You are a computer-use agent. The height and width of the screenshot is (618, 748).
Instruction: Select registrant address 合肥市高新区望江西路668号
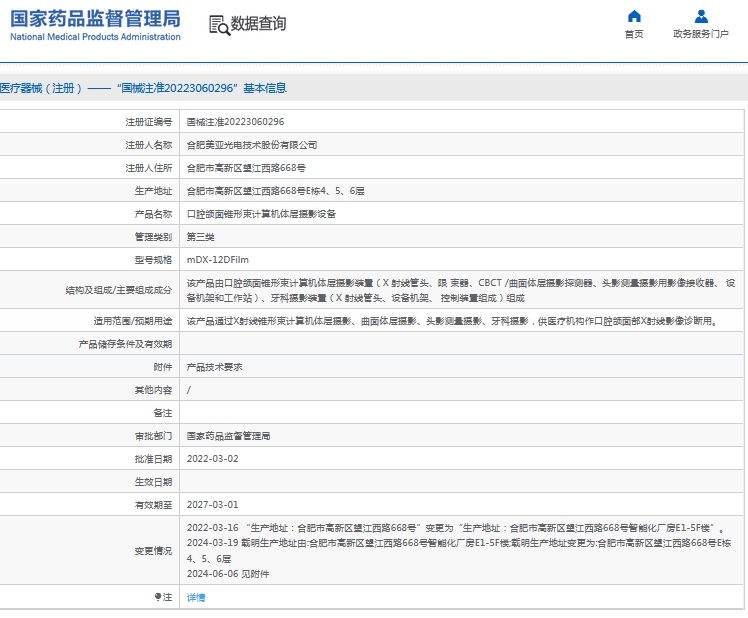pyautogui.click(x=246, y=168)
